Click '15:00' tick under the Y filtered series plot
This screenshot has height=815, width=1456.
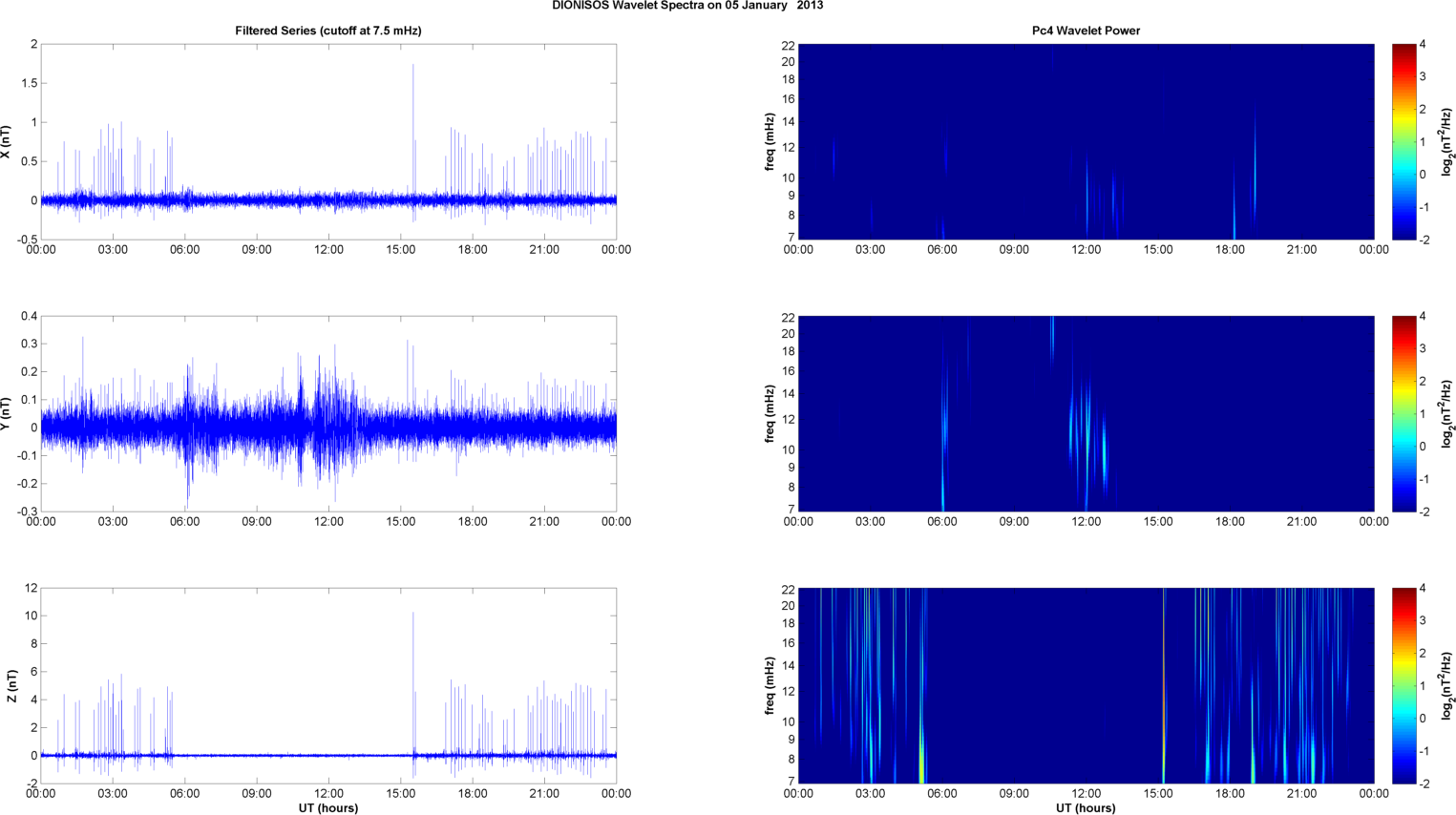click(401, 522)
